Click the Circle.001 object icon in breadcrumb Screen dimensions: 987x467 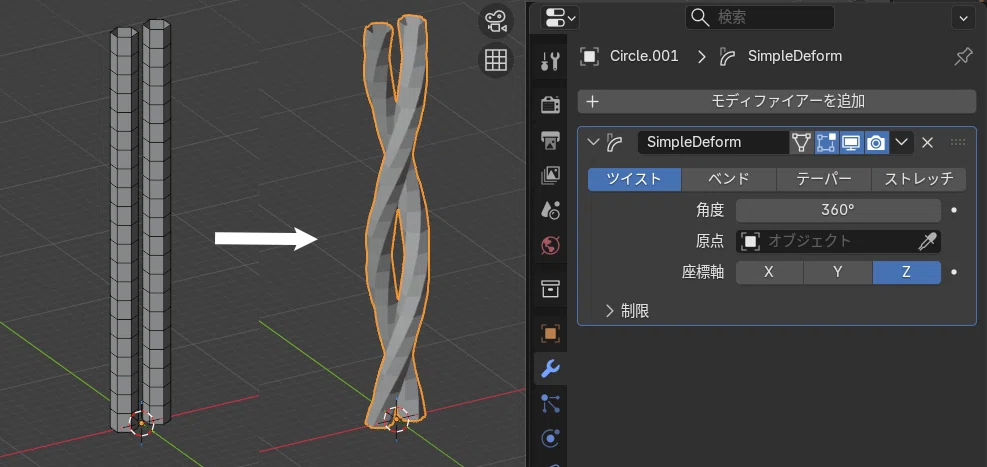click(589, 56)
